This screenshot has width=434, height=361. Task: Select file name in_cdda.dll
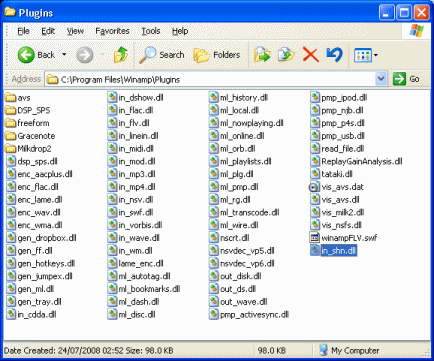(x=37, y=314)
